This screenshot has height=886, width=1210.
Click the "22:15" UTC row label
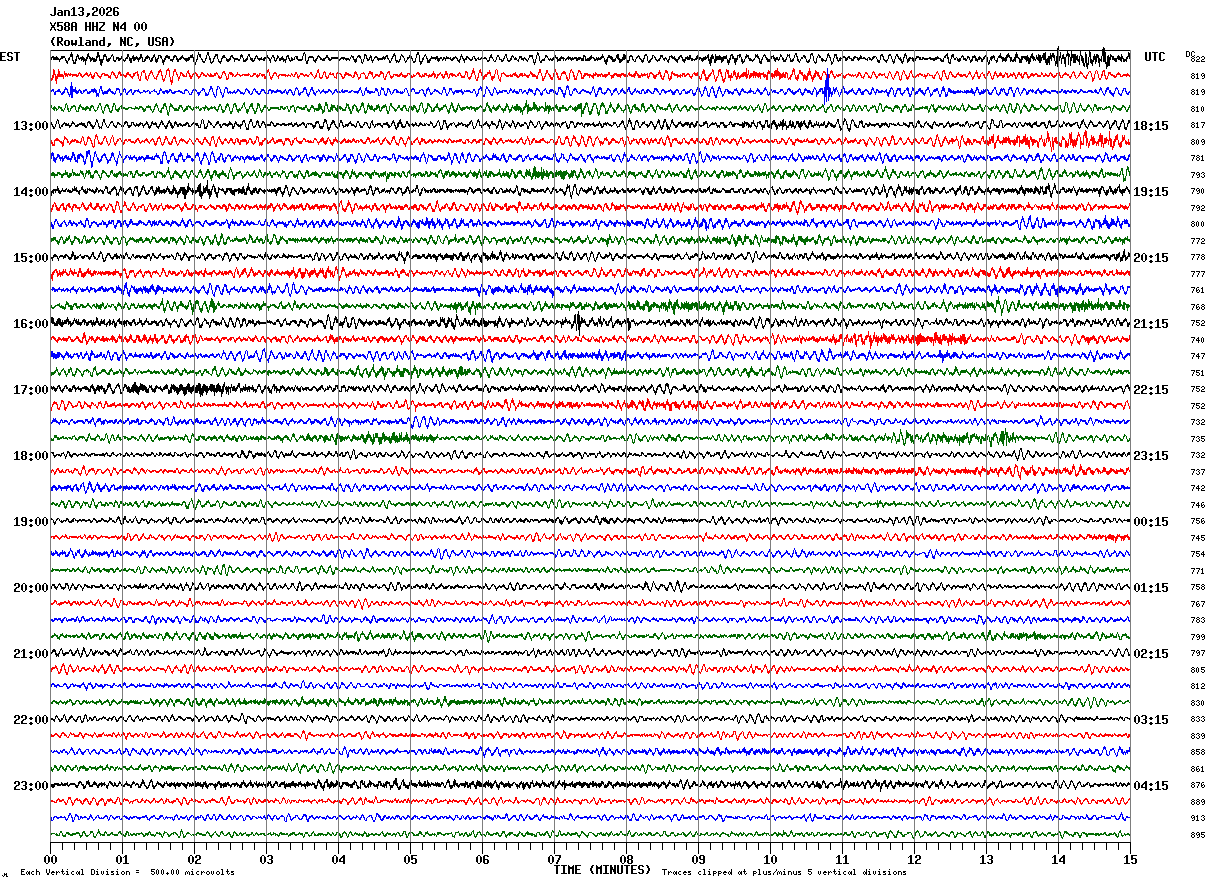coord(1151,390)
